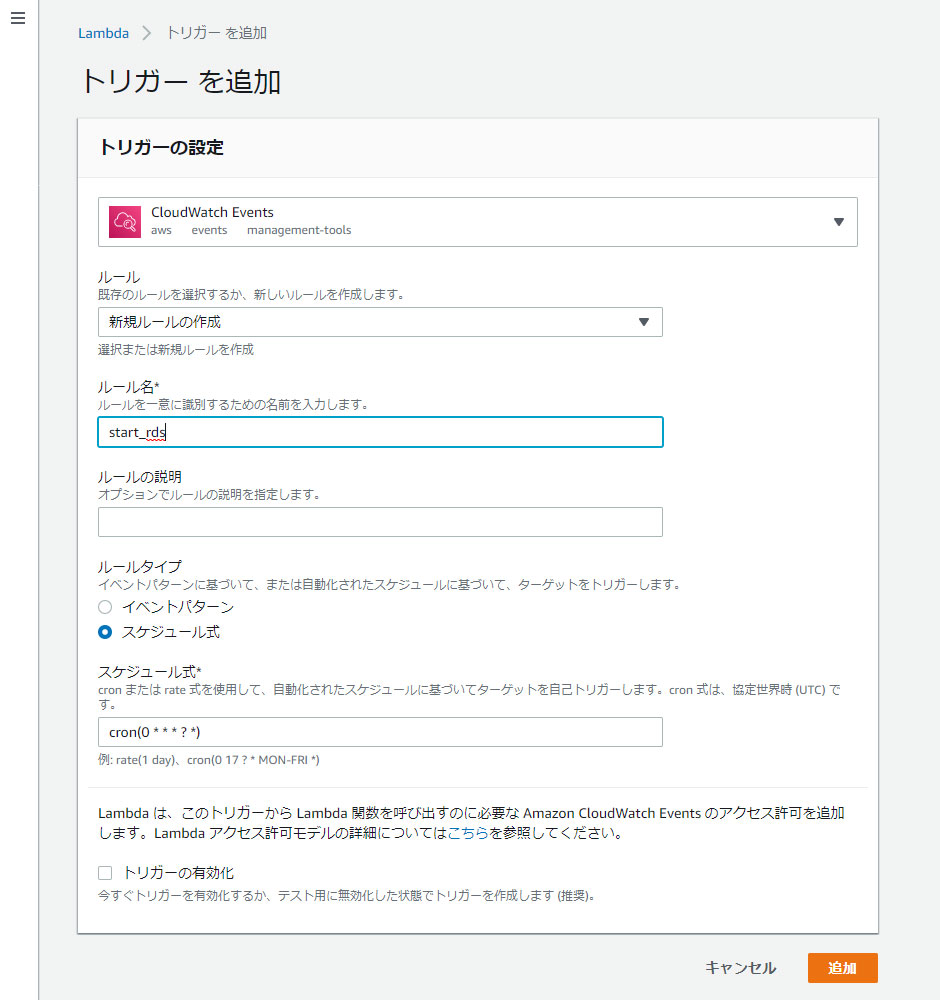The image size is (940, 1000).
Task: Click the 選択または新規ルールを作成 hint text
Action: (x=176, y=349)
